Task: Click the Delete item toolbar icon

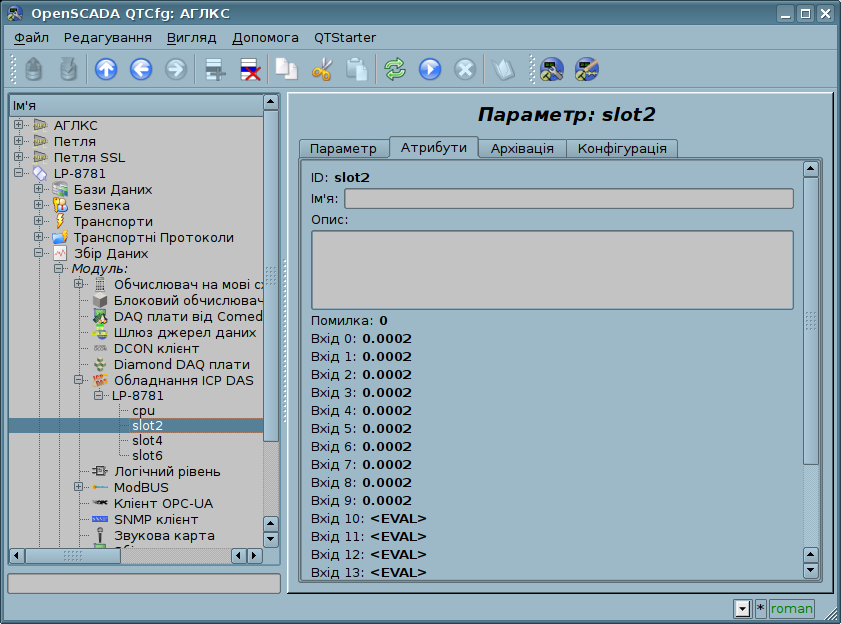Action: [x=249, y=70]
